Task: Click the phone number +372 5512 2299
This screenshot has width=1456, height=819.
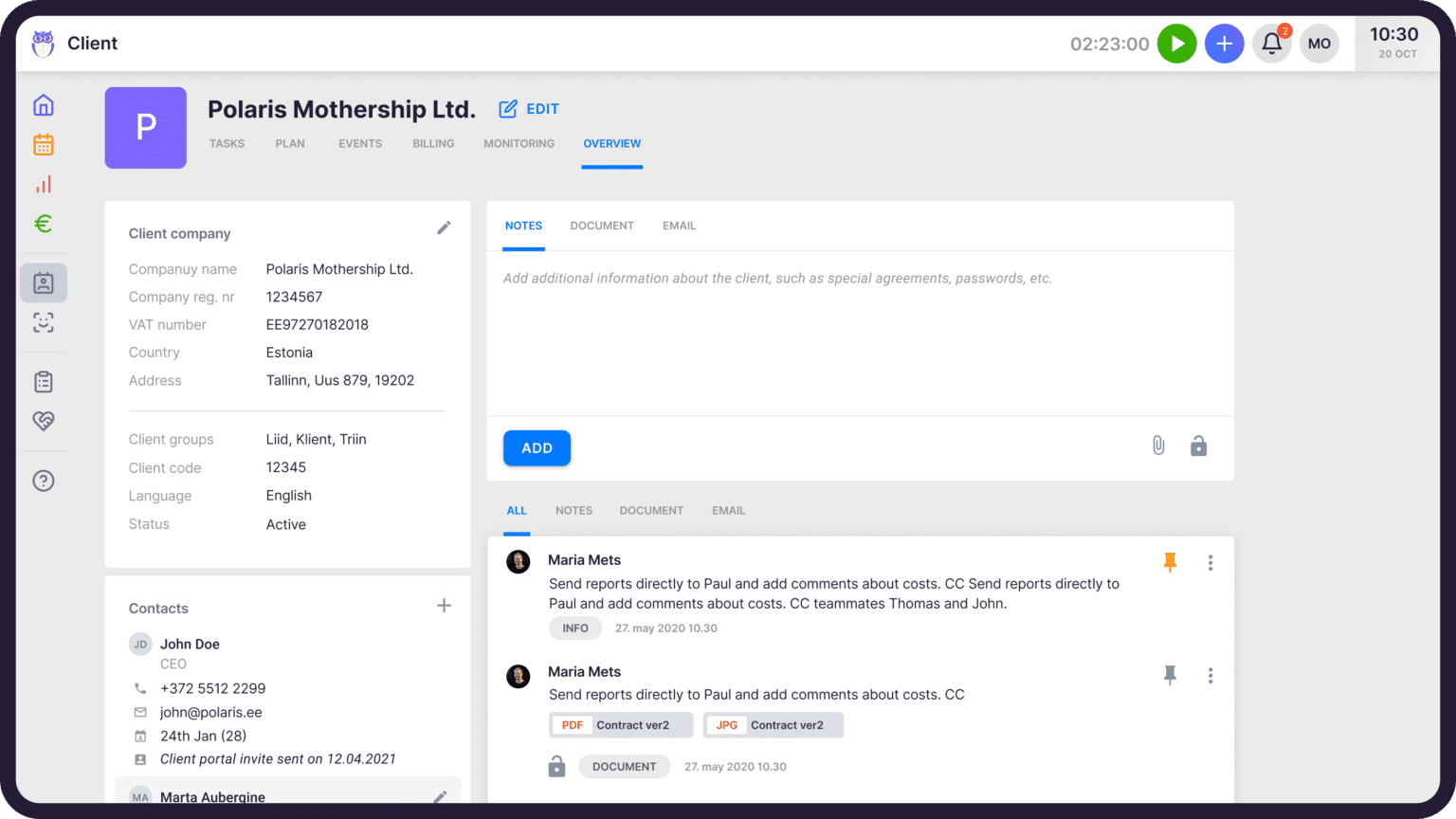Action: pyautogui.click(x=212, y=688)
